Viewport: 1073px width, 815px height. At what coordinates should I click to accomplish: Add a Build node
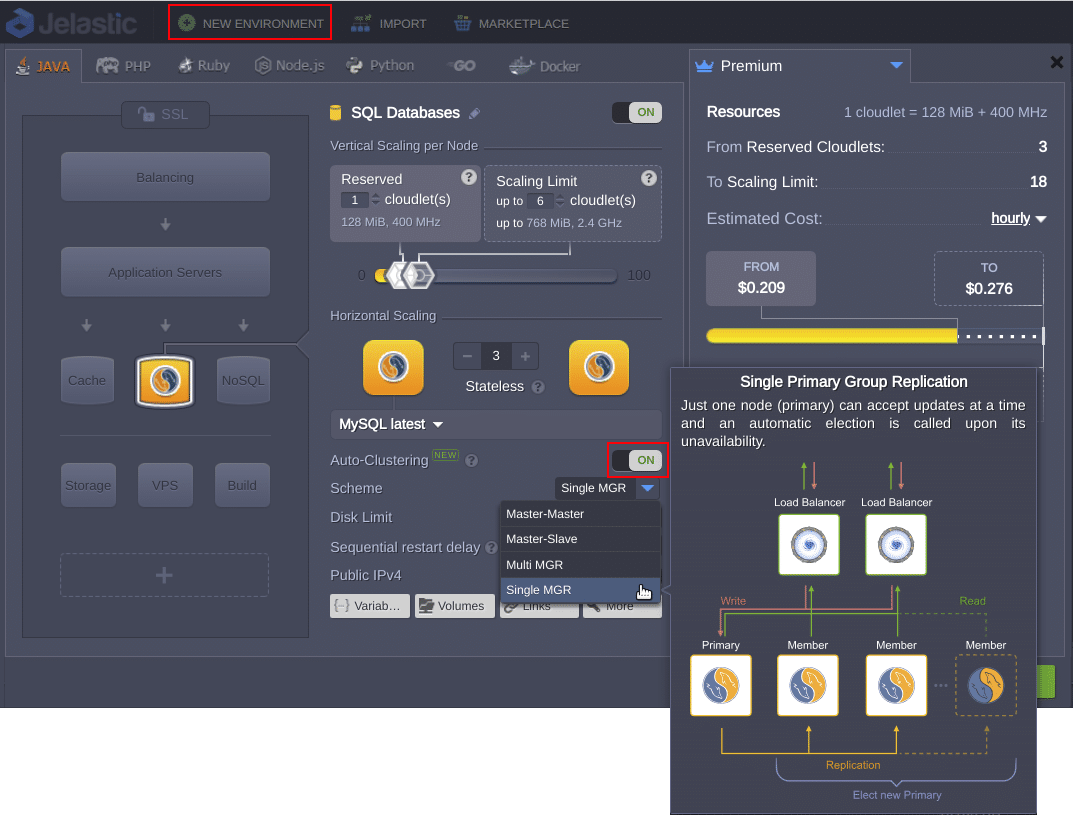click(242, 485)
